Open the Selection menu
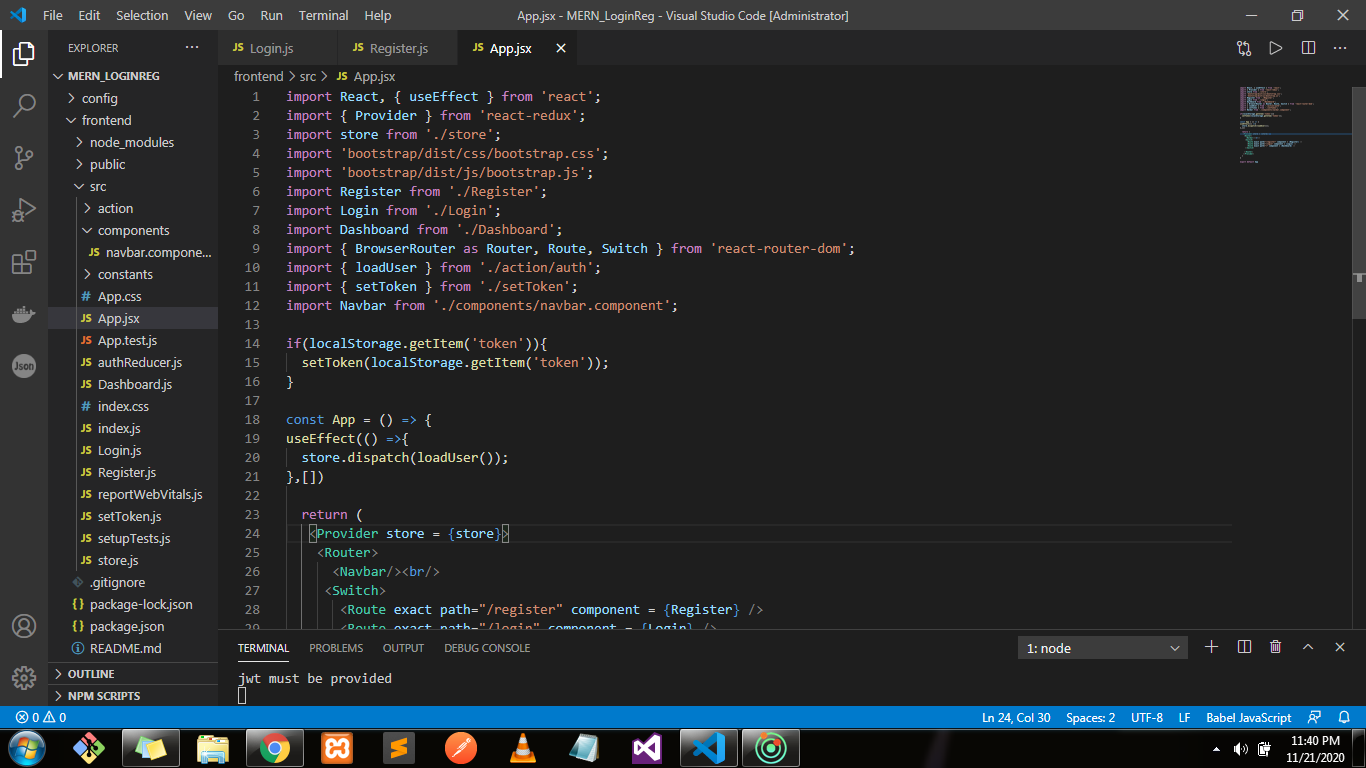This screenshot has width=1366, height=768. 142,15
